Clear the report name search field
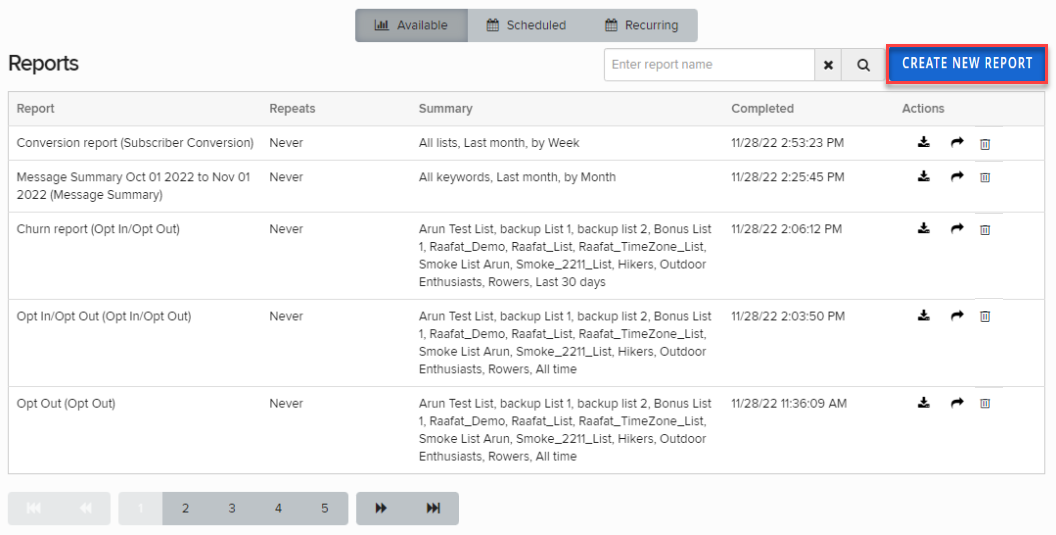Viewport: 1056px width, 535px height. click(828, 65)
